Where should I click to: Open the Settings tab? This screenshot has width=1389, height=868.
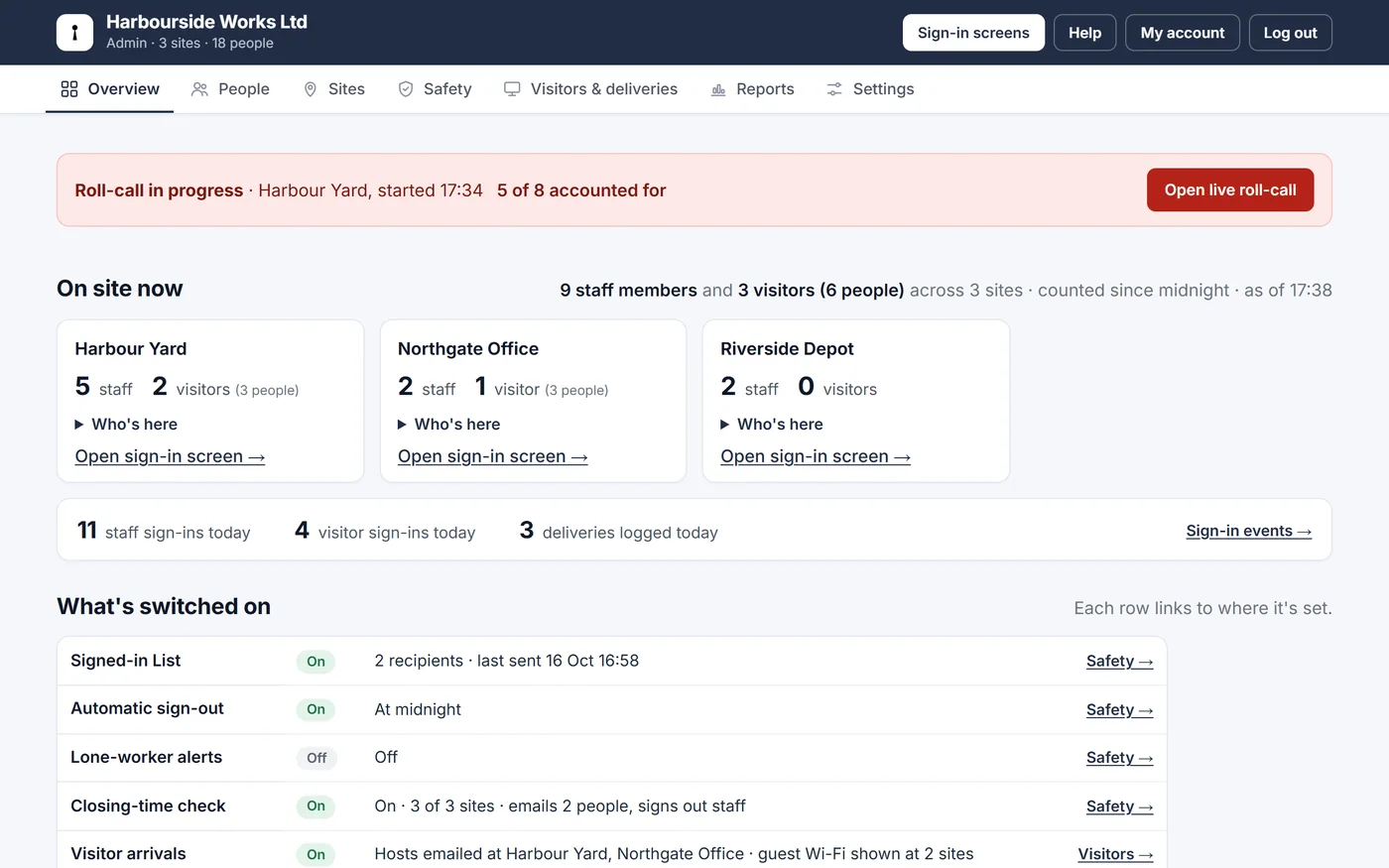tap(870, 89)
